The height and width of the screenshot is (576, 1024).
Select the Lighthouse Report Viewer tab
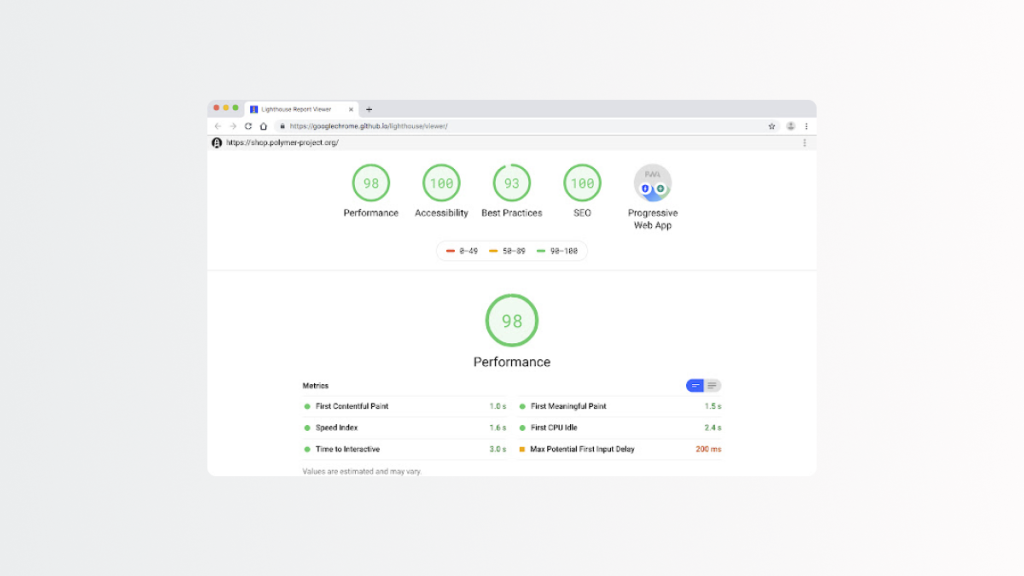[x=295, y=109]
